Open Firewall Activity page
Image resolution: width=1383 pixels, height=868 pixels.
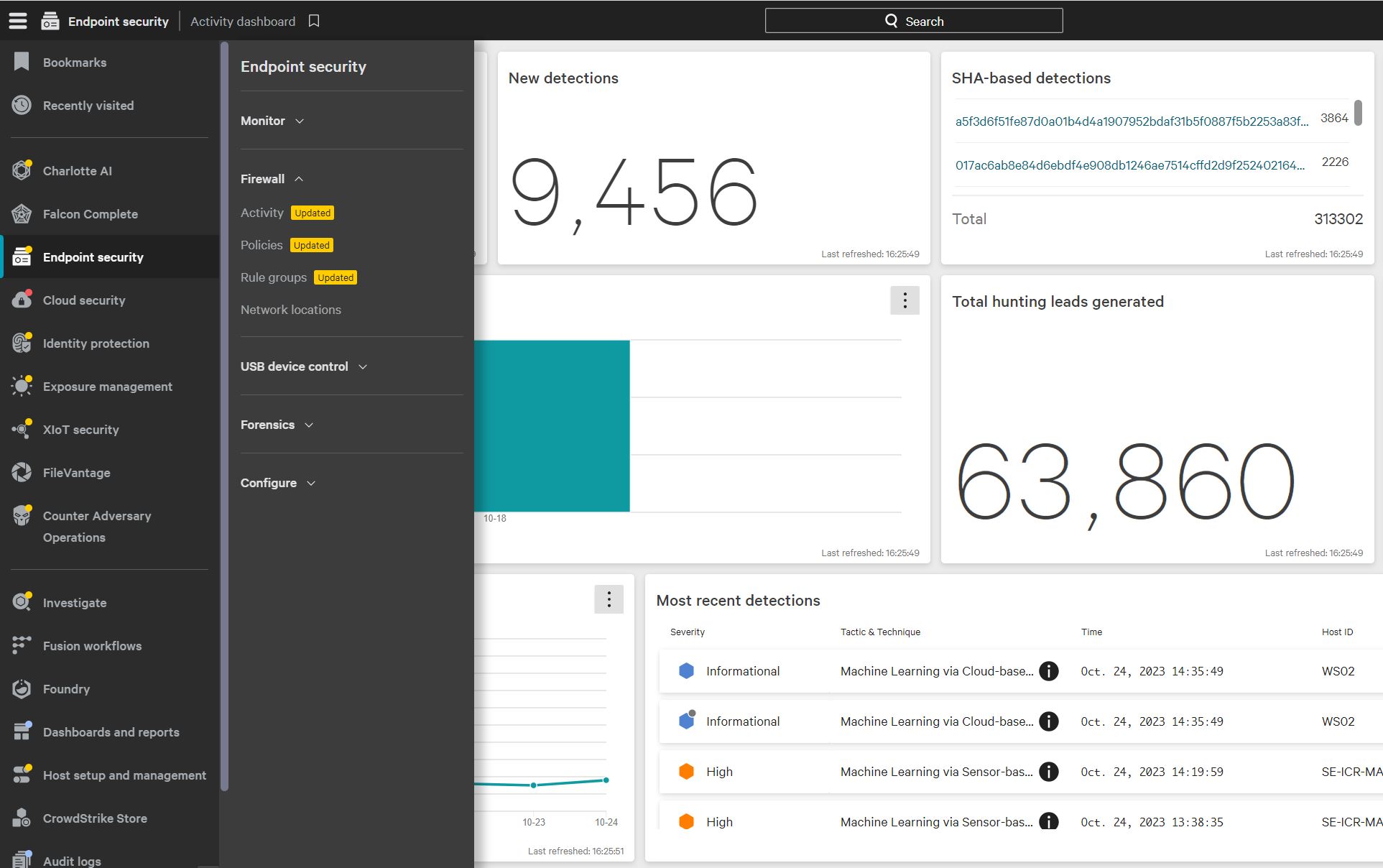pos(262,213)
